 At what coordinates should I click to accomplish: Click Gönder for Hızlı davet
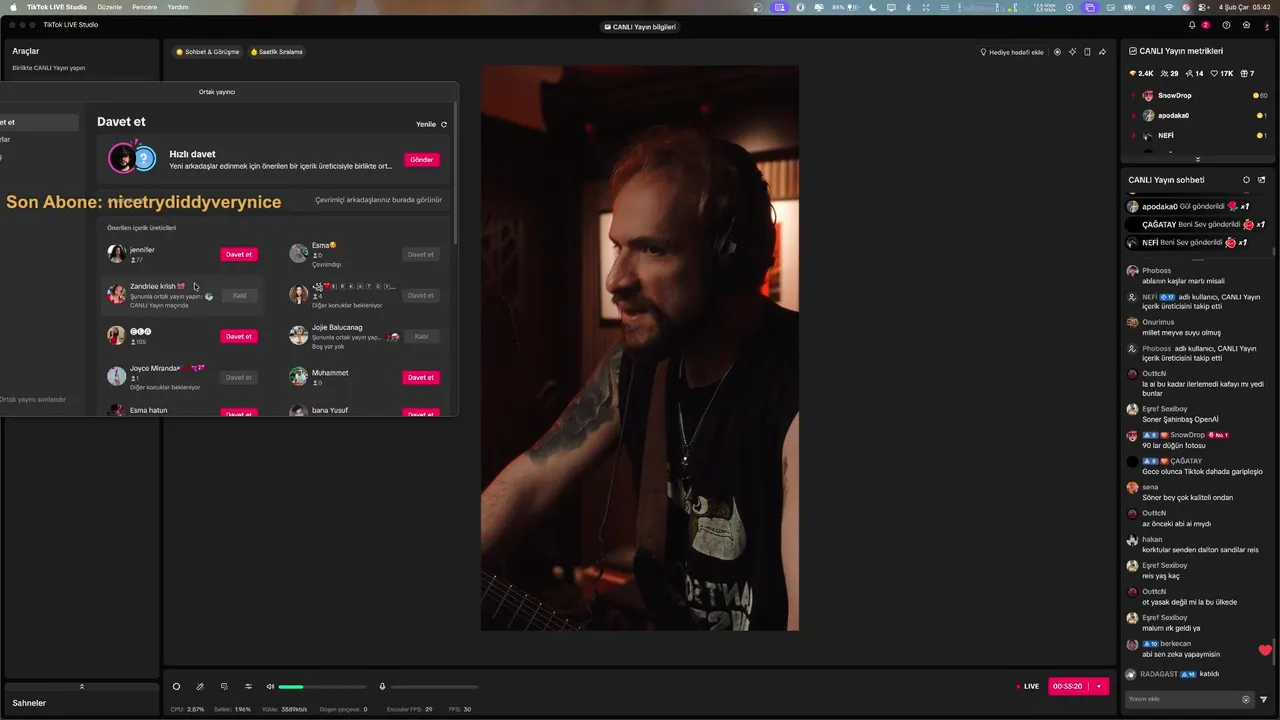422,159
